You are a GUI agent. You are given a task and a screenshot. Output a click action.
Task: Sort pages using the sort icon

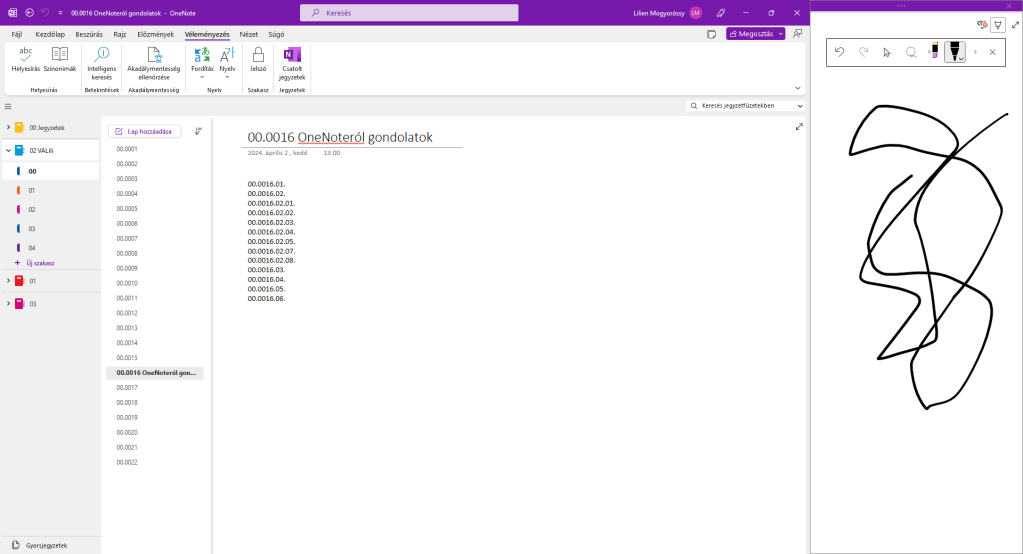click(198, 131)
